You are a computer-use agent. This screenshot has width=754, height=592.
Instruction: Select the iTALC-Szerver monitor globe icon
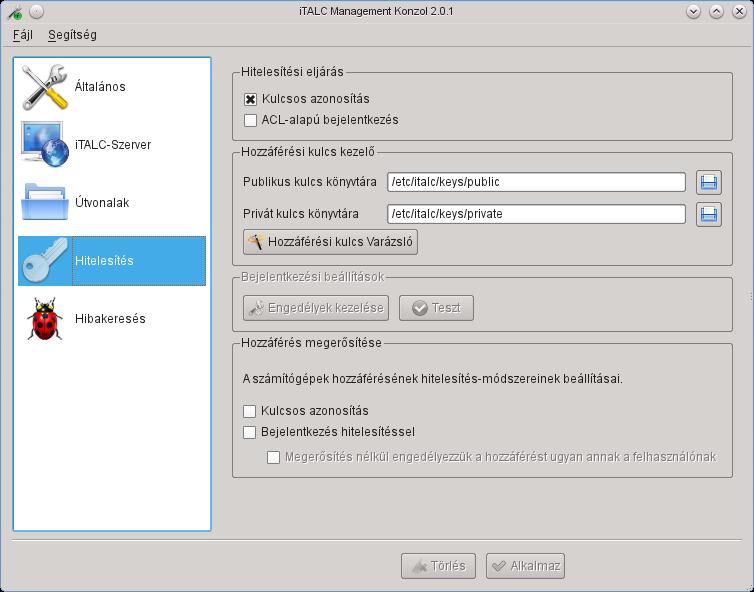pyautogui.click(x=45, y=144)
